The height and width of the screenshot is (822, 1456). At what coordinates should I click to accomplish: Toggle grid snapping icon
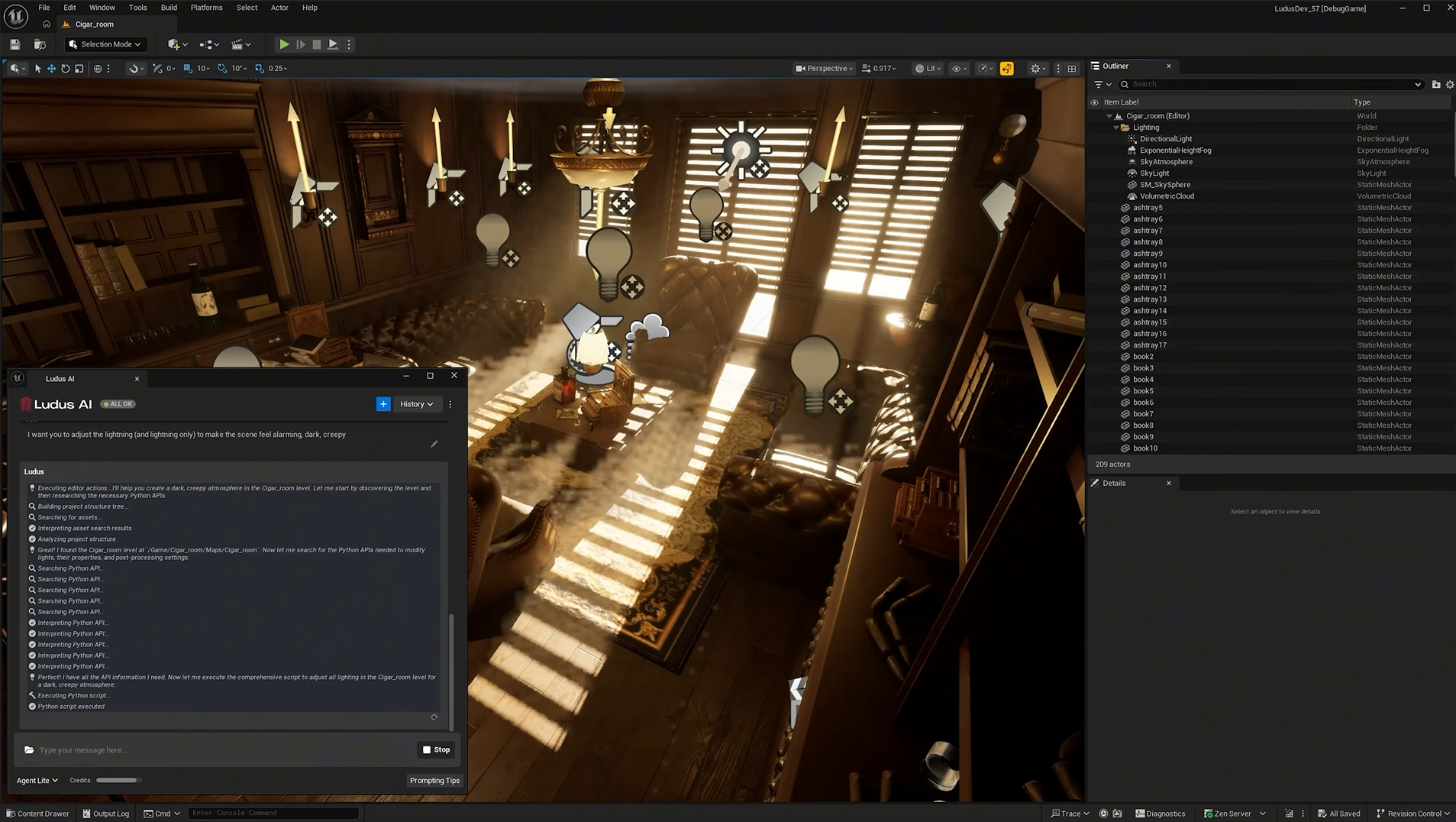(188, 68)
